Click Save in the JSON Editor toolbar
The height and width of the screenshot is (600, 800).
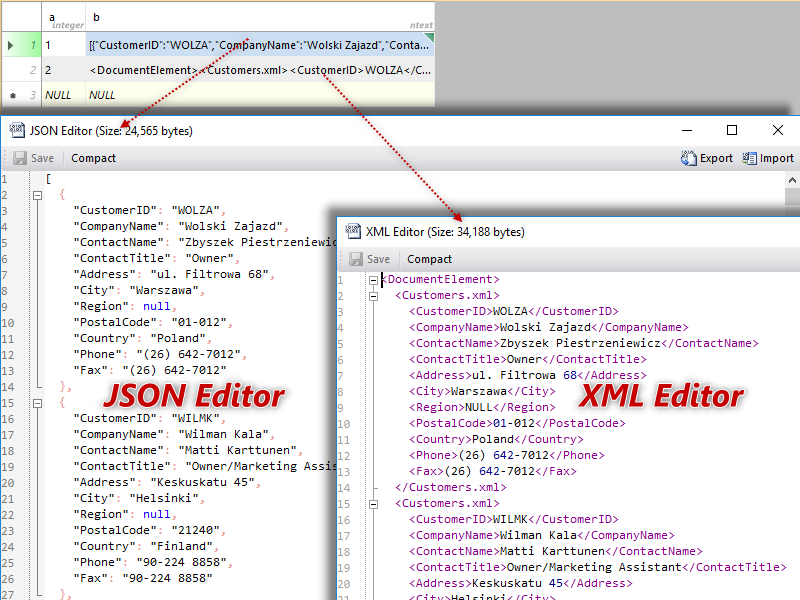pos(34,158)
